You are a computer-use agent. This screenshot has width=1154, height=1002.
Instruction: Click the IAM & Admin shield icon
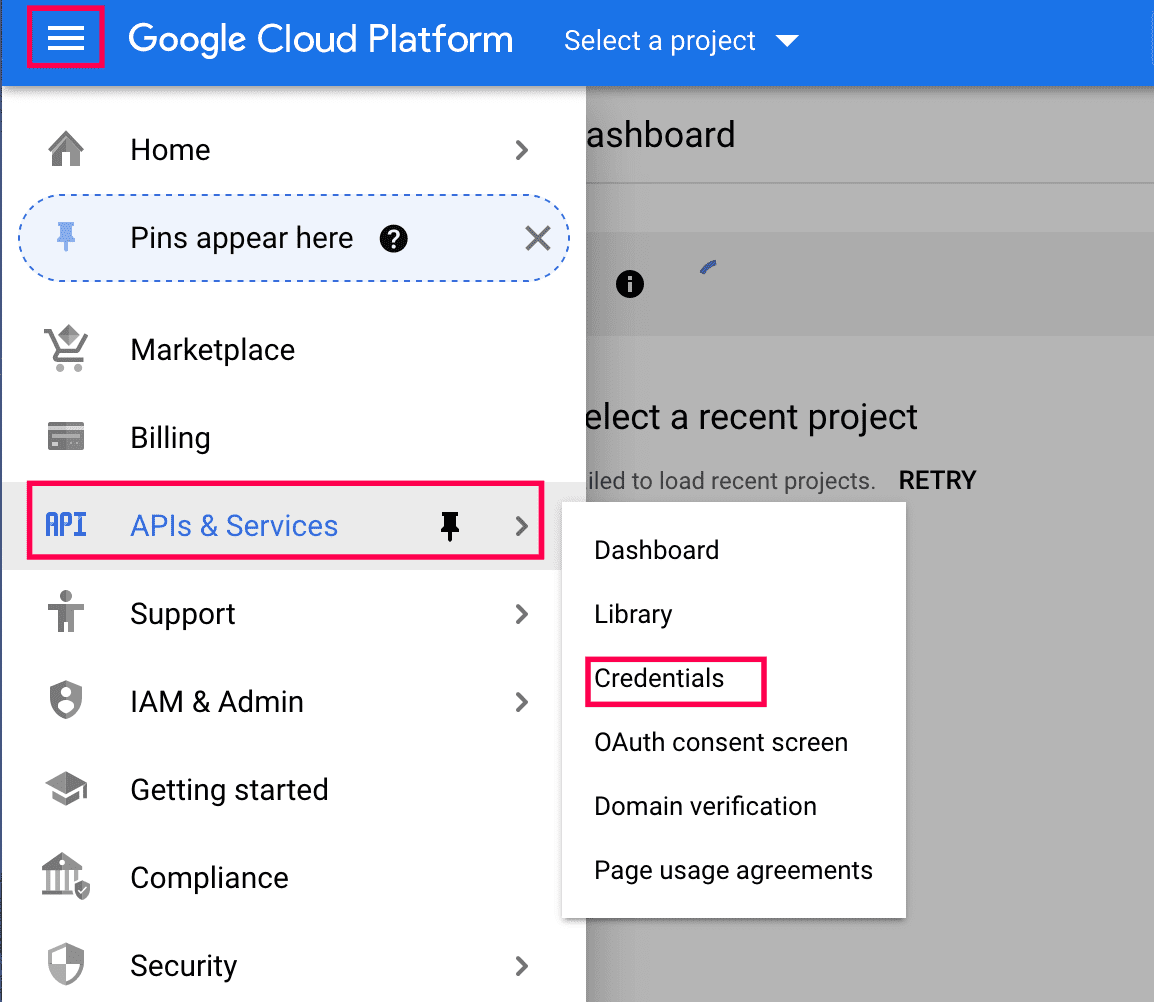[66, 701]
